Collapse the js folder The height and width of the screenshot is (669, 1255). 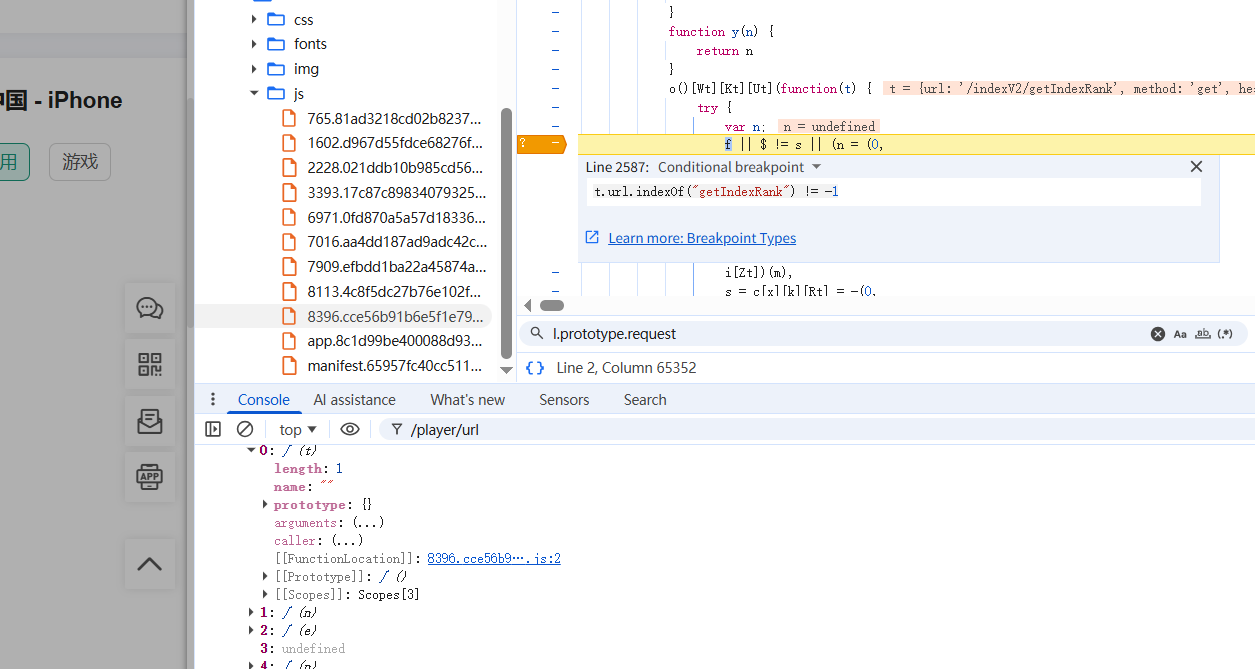click(254, 93)
